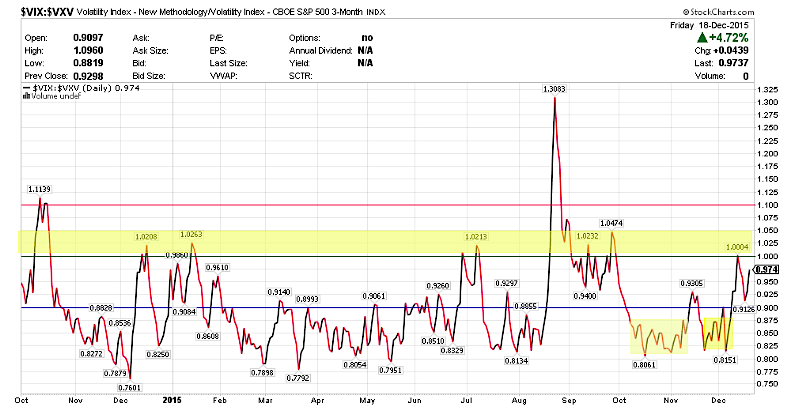The image size is (791, 410).
Task: Click the 'Jul' x-axis label
Action: click(x=467, y=400)
